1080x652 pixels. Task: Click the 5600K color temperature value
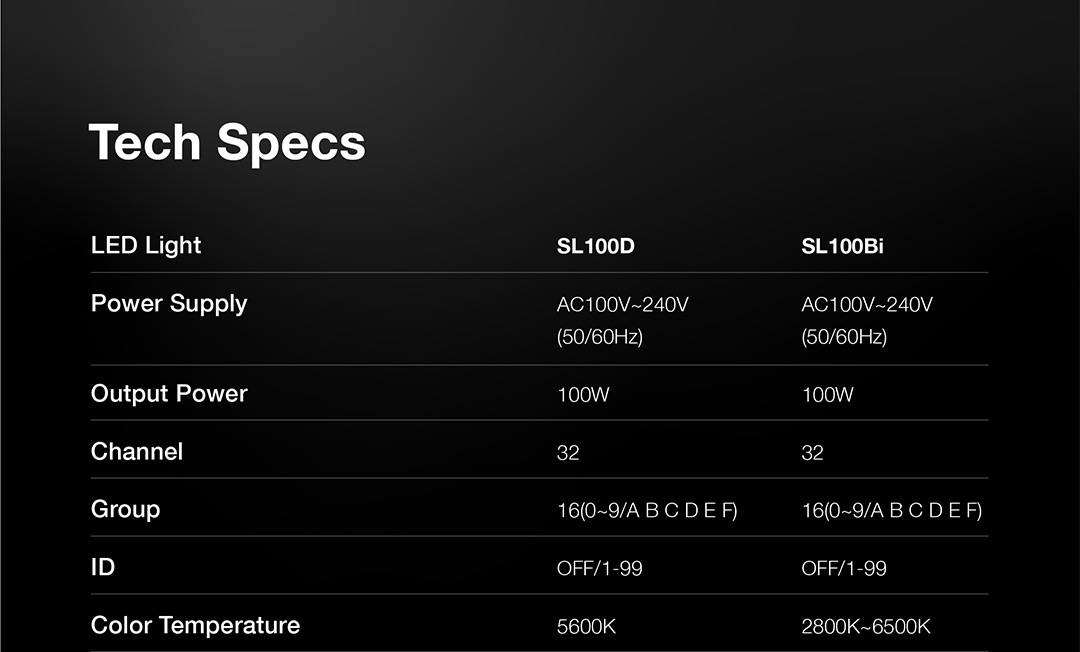point(586,627)
